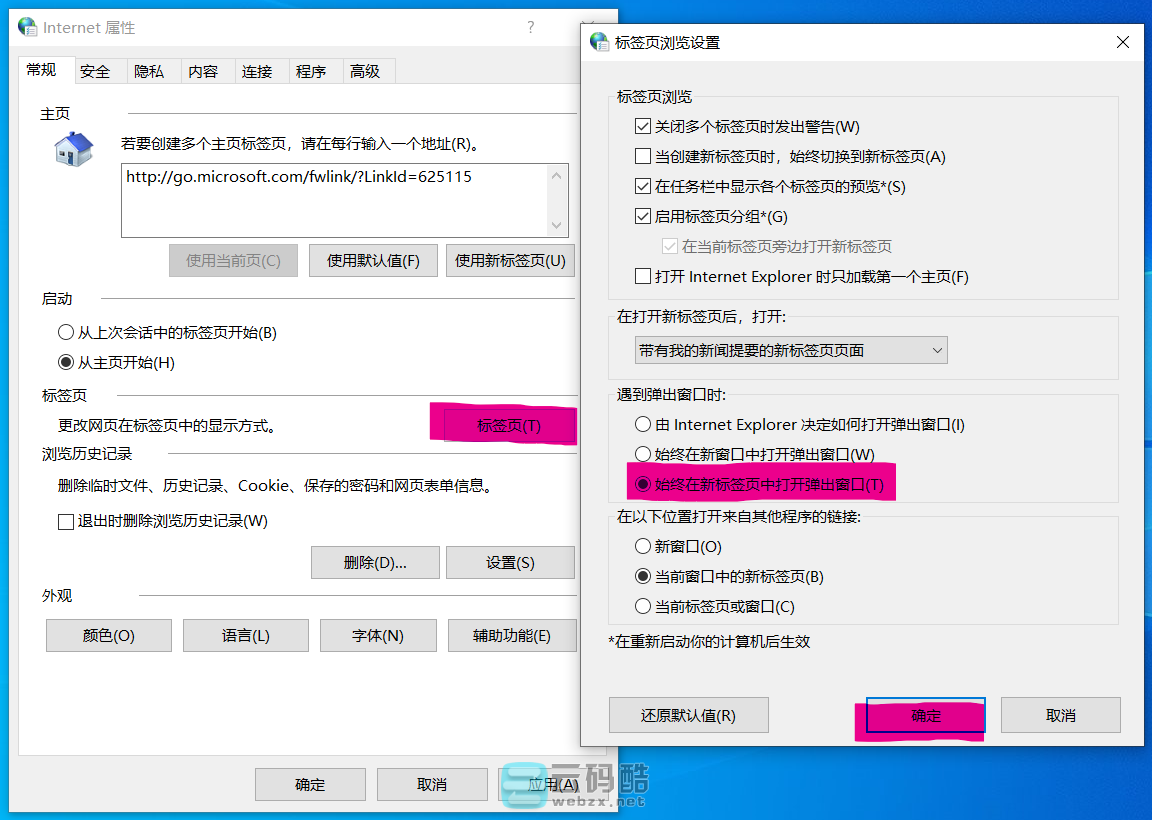Disable 启用标签页分组 option
This screenshot has width=1152, height=820.
click(641, 217)
